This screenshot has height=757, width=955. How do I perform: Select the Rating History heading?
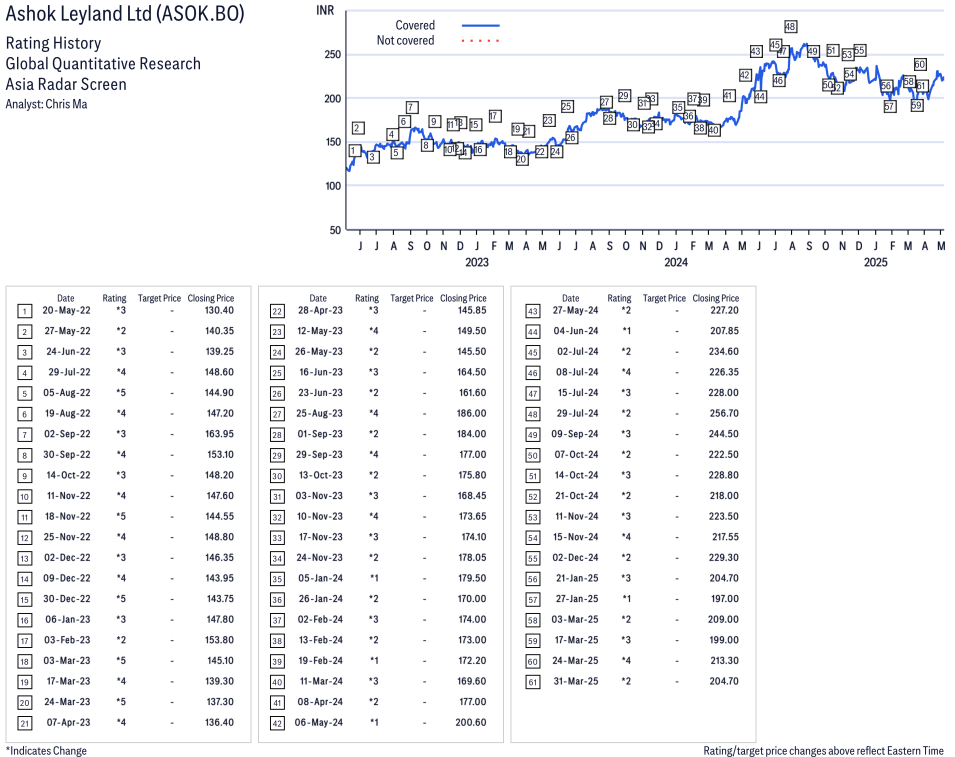pyautogui.click(x=54, y=43)
